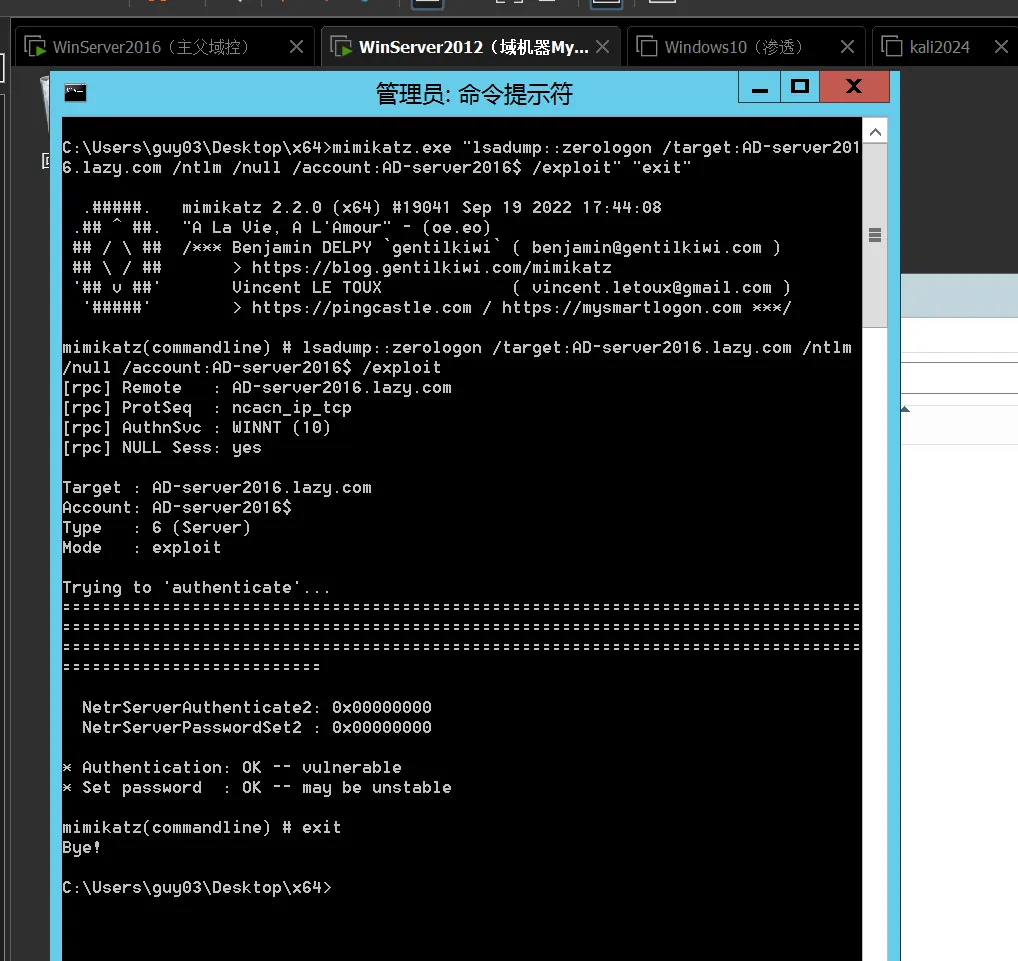Click the scrollbar up arrow
Screen dimensions: 1018x961
pos(875,132)
